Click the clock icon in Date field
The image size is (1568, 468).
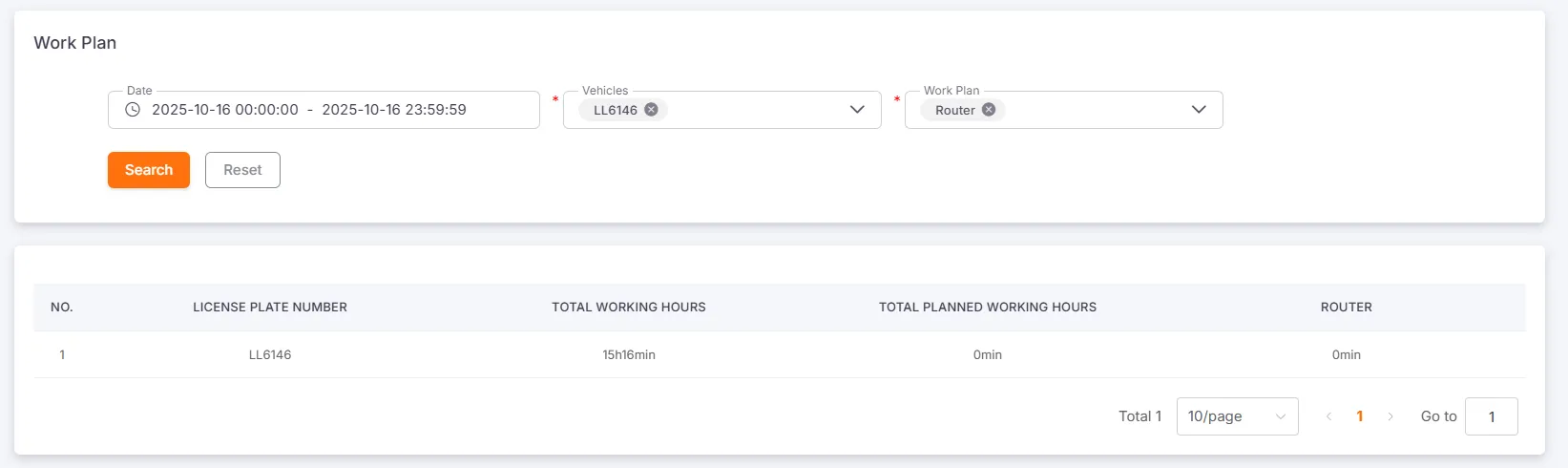click(133, 110)
